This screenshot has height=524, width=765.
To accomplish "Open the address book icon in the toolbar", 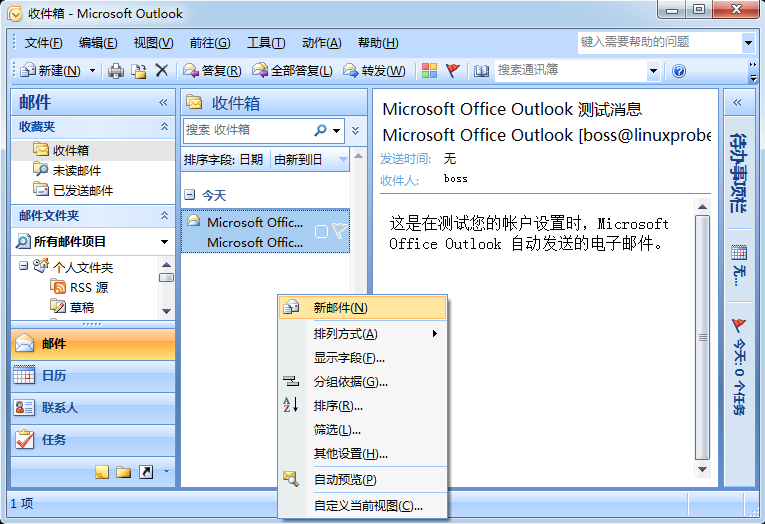I will (x=481, y=71).
